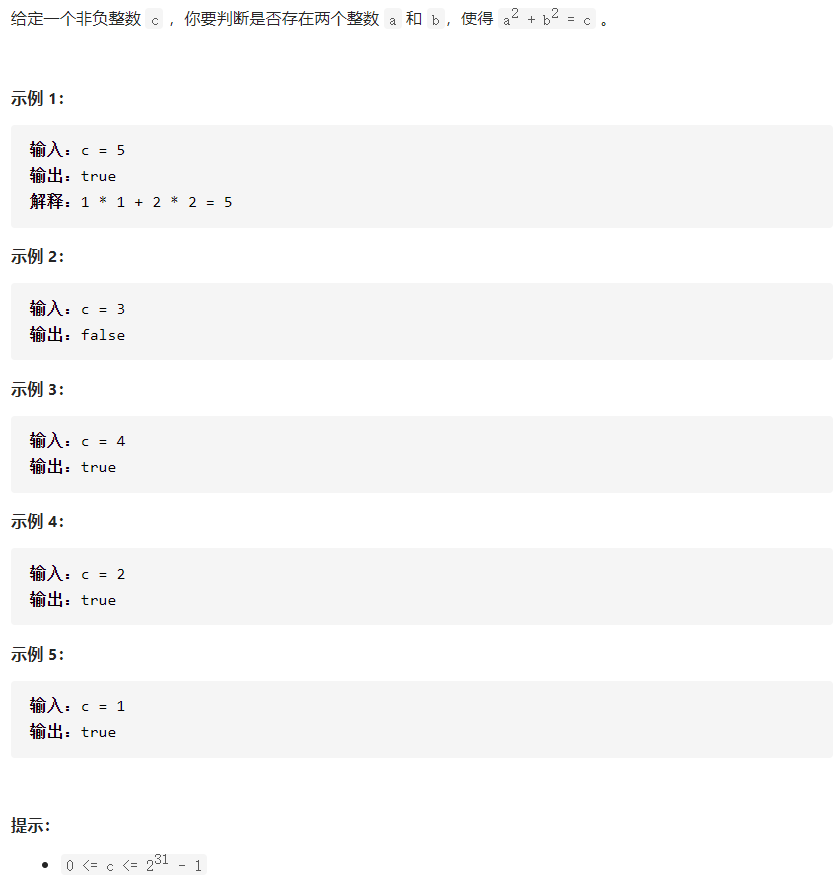The height and width of the screenshot is (885, 839).
Task: Click the output value "false" in example 2
Action: tap(103, 335)
